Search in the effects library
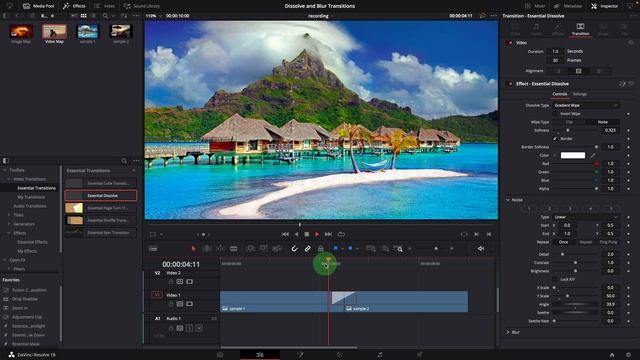 124,161
